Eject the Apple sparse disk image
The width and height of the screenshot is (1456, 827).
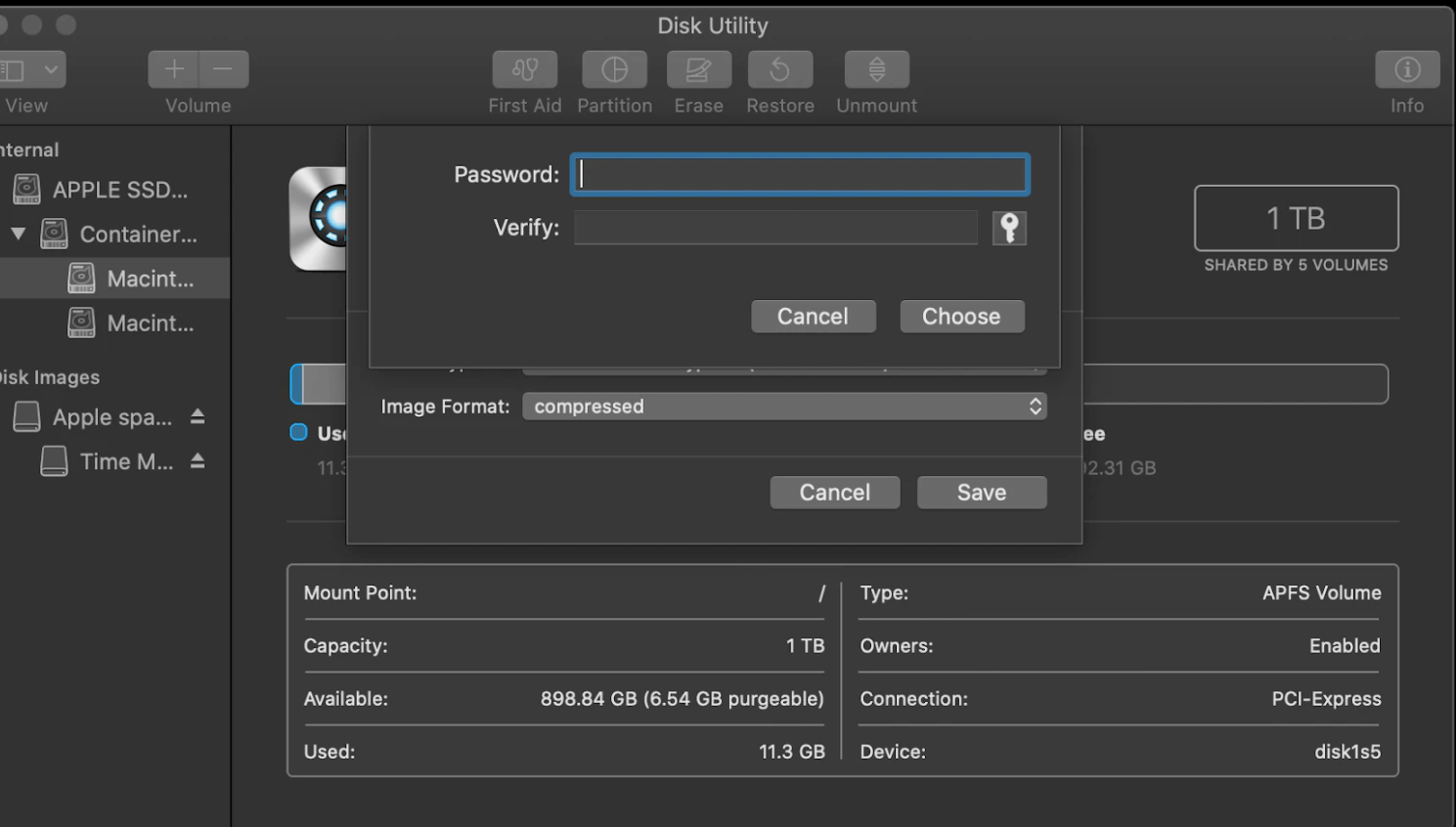coord(198,417)
